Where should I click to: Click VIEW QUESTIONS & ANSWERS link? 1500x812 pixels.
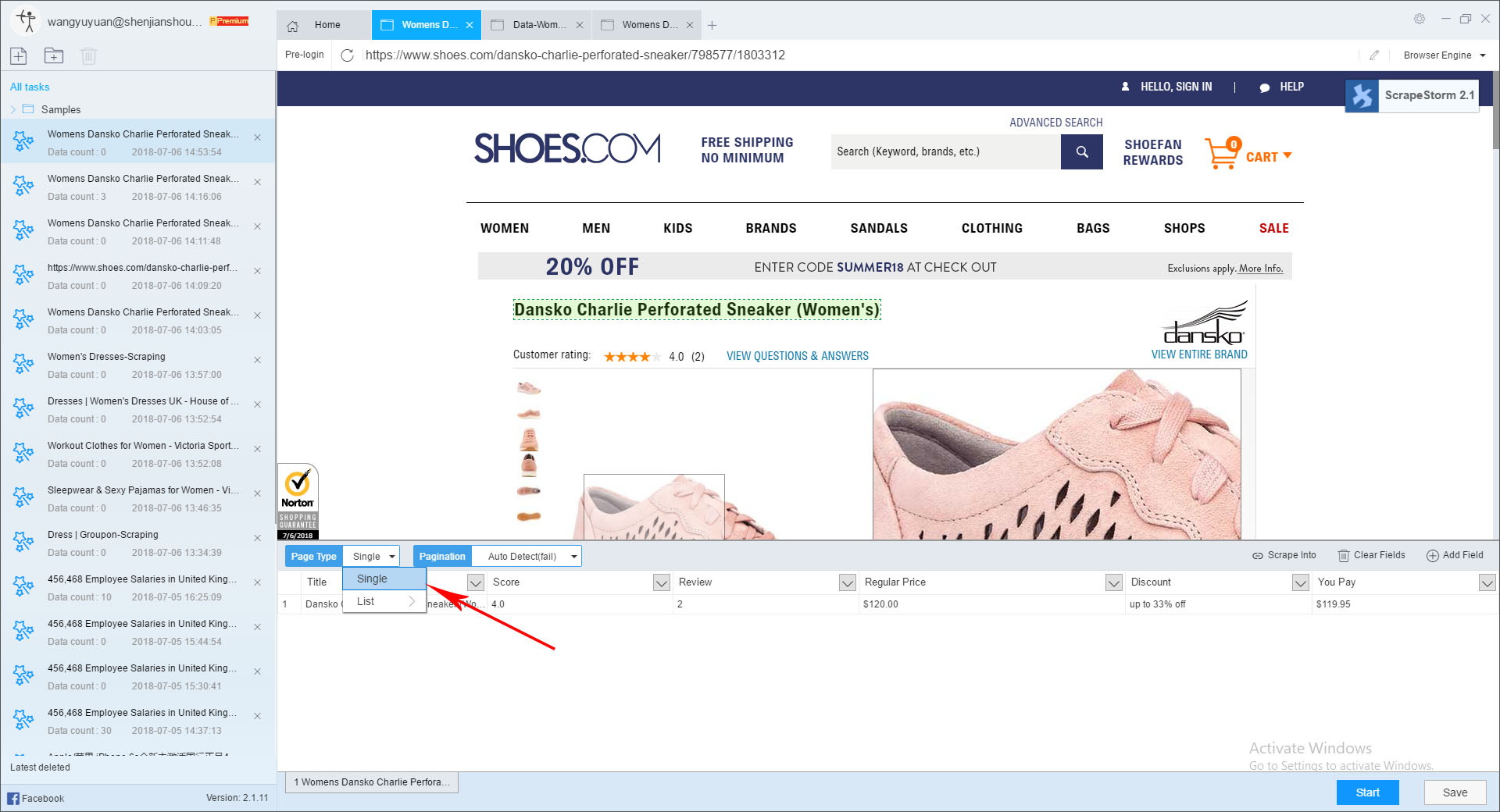798,356
